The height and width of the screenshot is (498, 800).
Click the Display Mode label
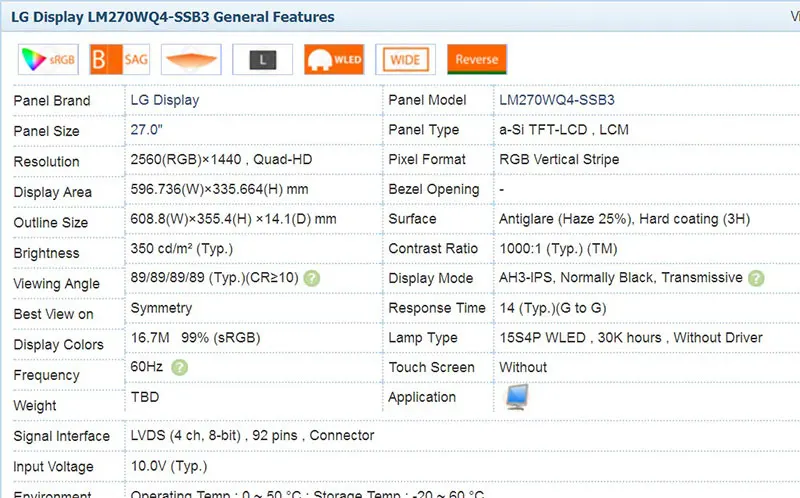[431, 279]
